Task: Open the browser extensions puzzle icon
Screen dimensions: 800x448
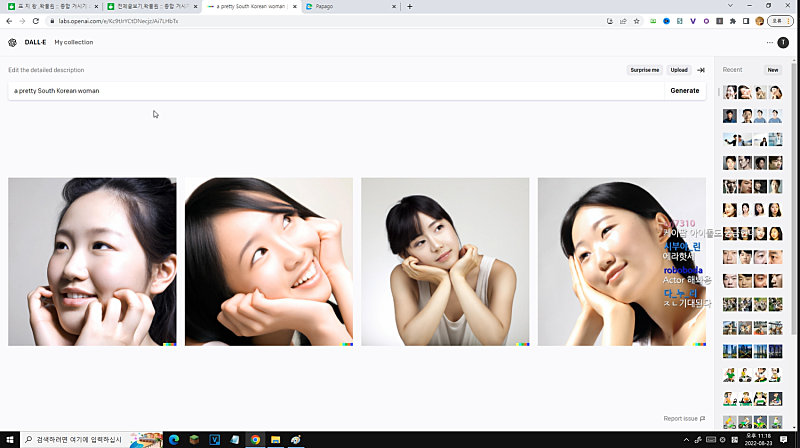Action: pos(732,21)
